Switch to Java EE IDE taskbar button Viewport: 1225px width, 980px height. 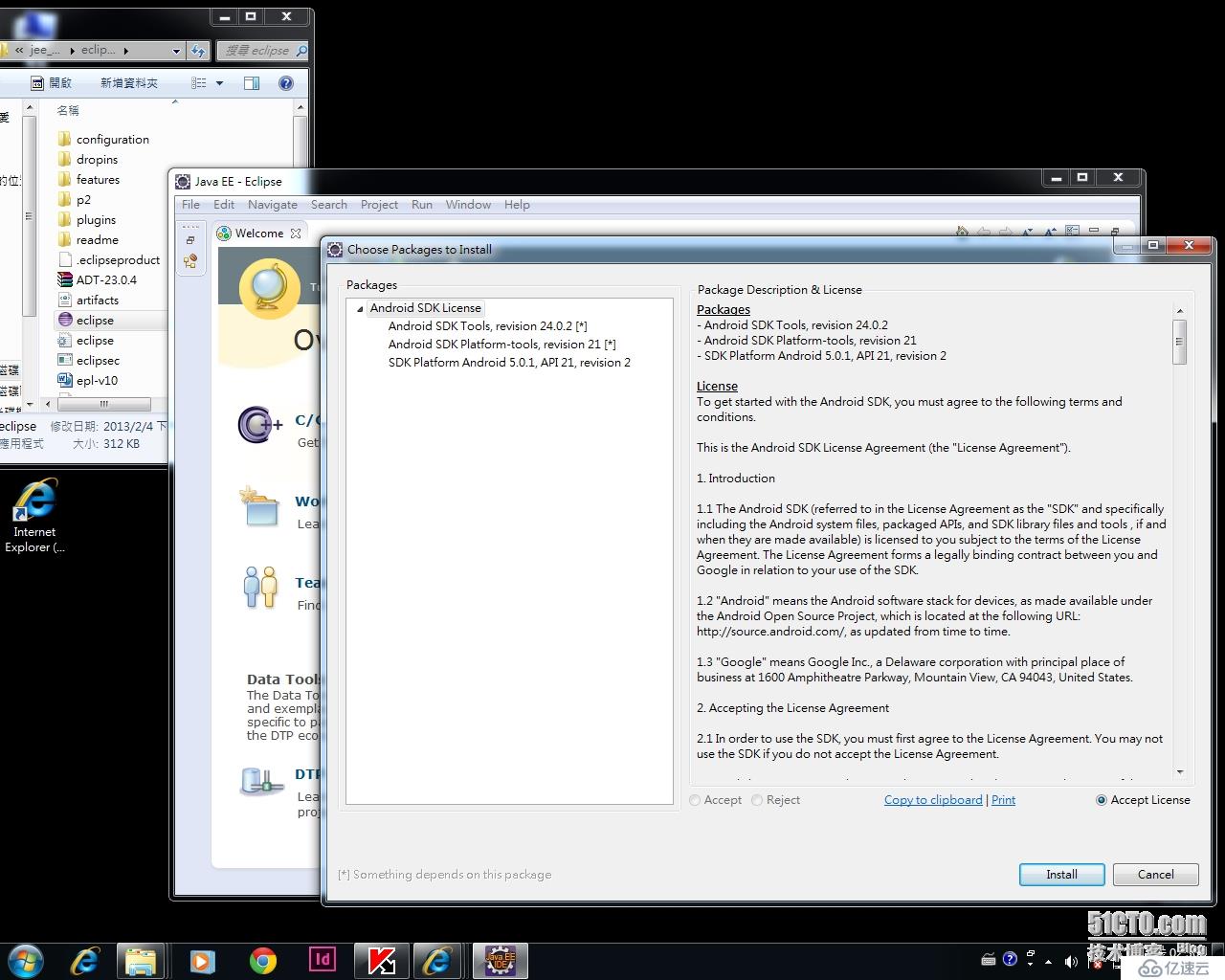coord(501,961)
